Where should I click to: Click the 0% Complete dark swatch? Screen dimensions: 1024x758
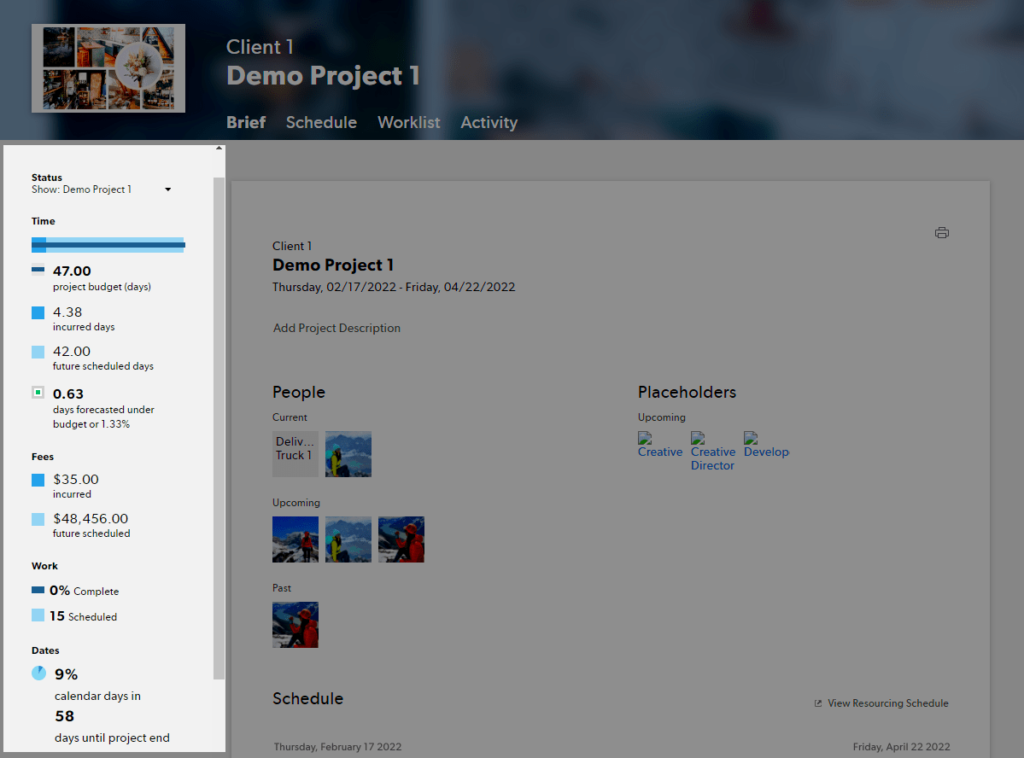[x=38, y=590]
